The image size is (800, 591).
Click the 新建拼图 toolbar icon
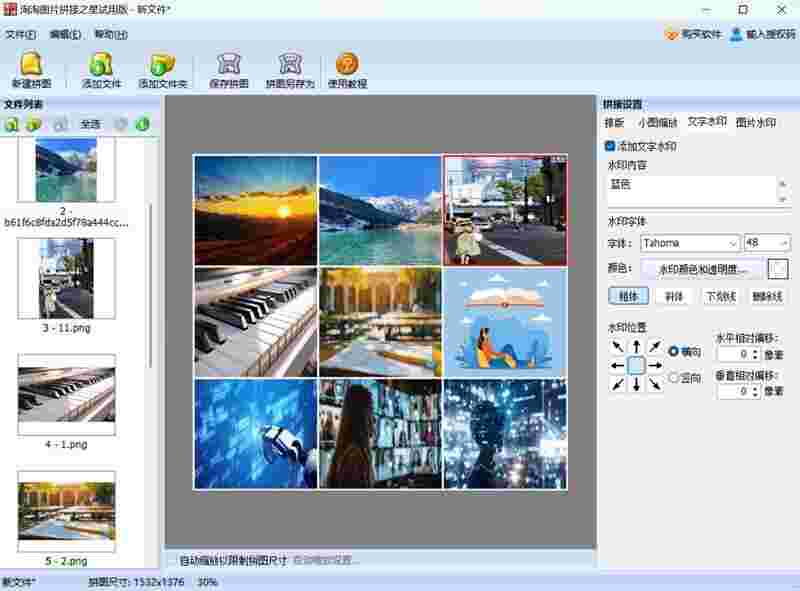[32, 70]
